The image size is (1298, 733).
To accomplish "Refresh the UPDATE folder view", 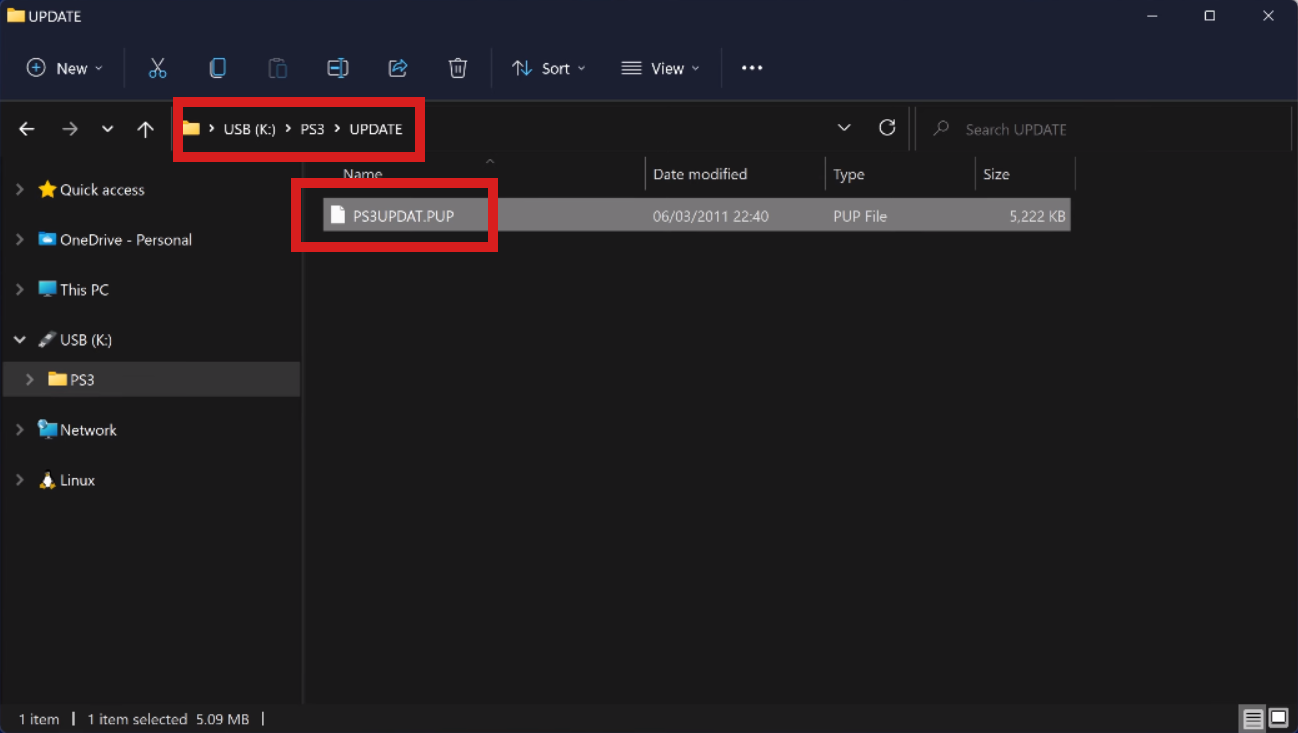I will [x=887, y=128].
